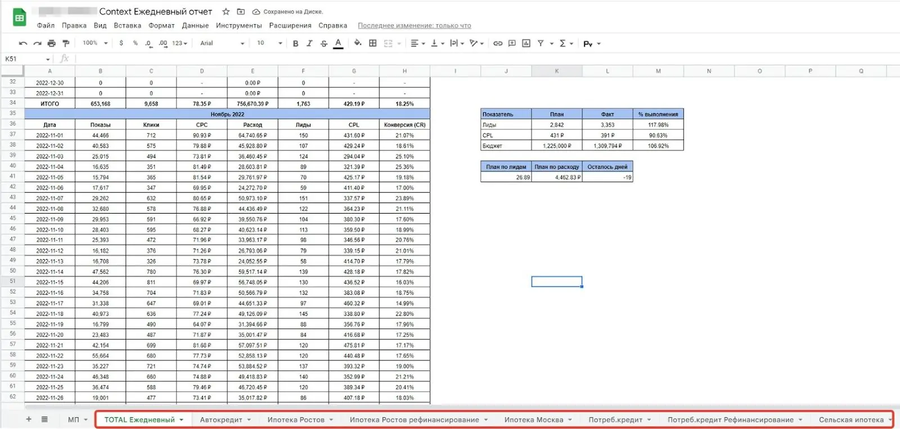900x429 pixels.
Task: Open the text wrapping dropdown
Action: (456, 43)
